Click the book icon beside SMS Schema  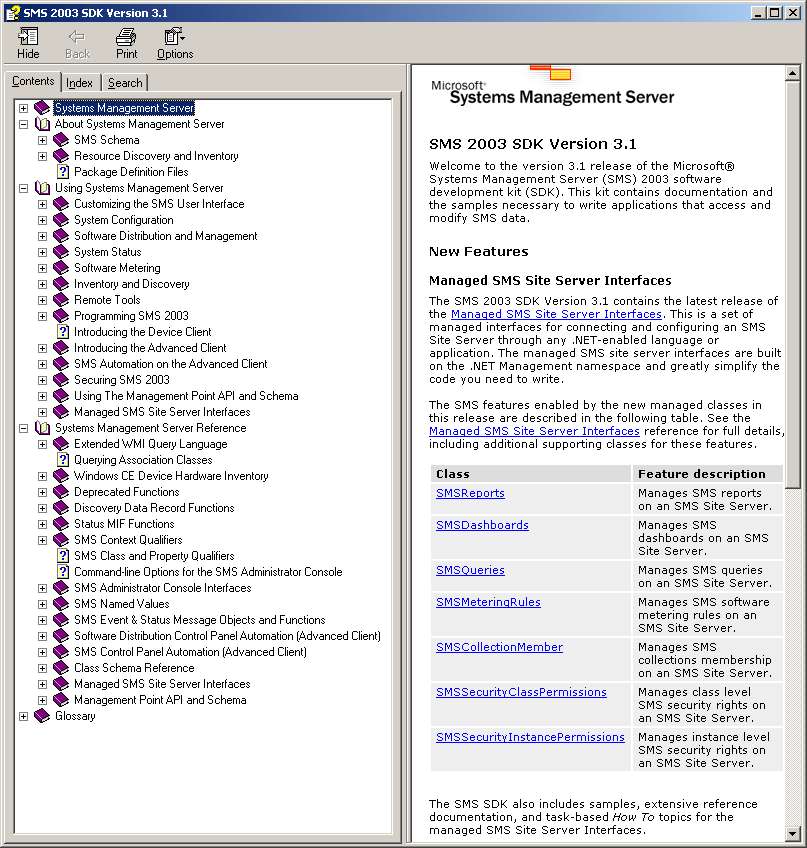coord(61,140)
